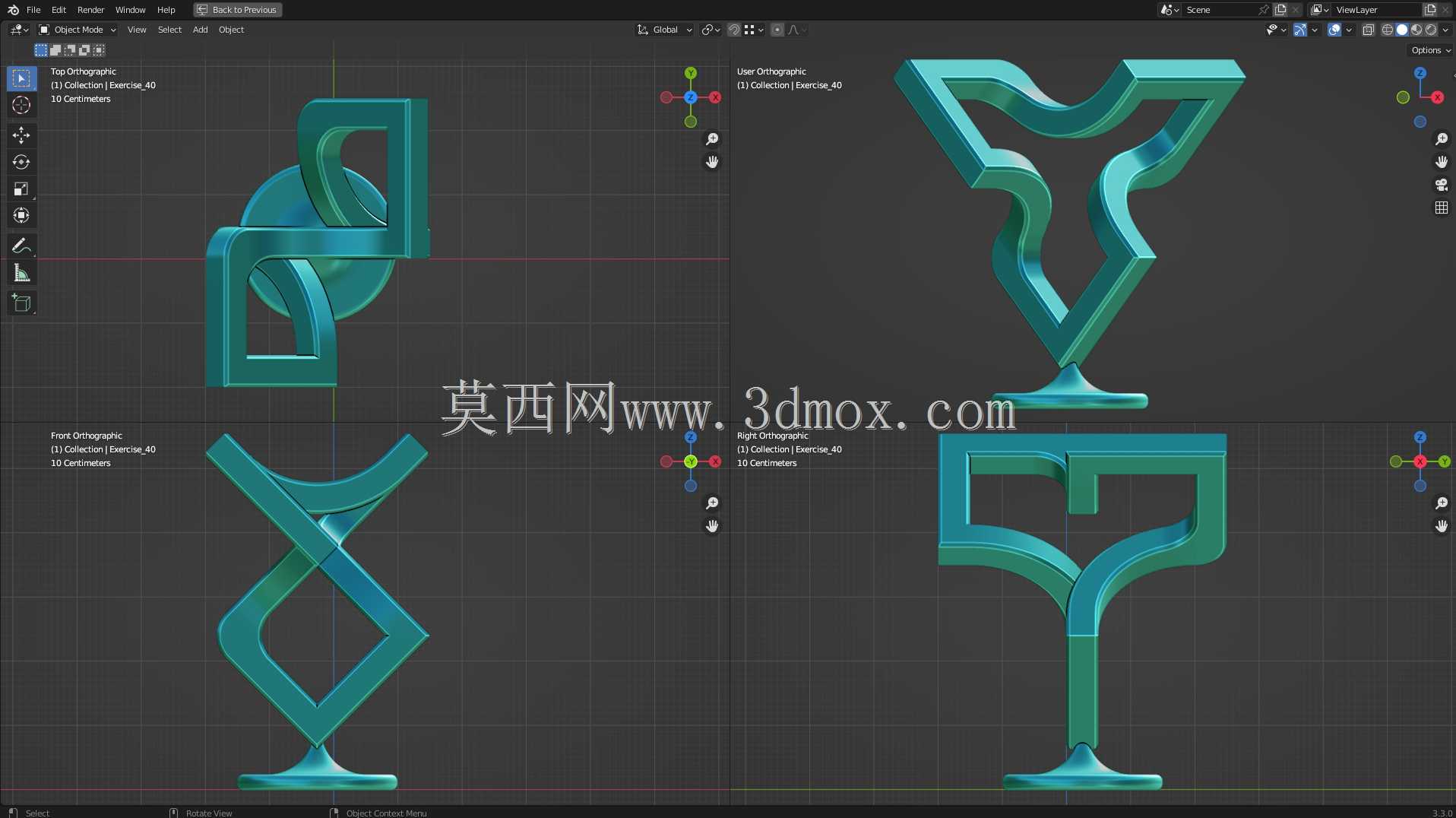
Task: Activate the Measure tool
Action: [21, 272]
